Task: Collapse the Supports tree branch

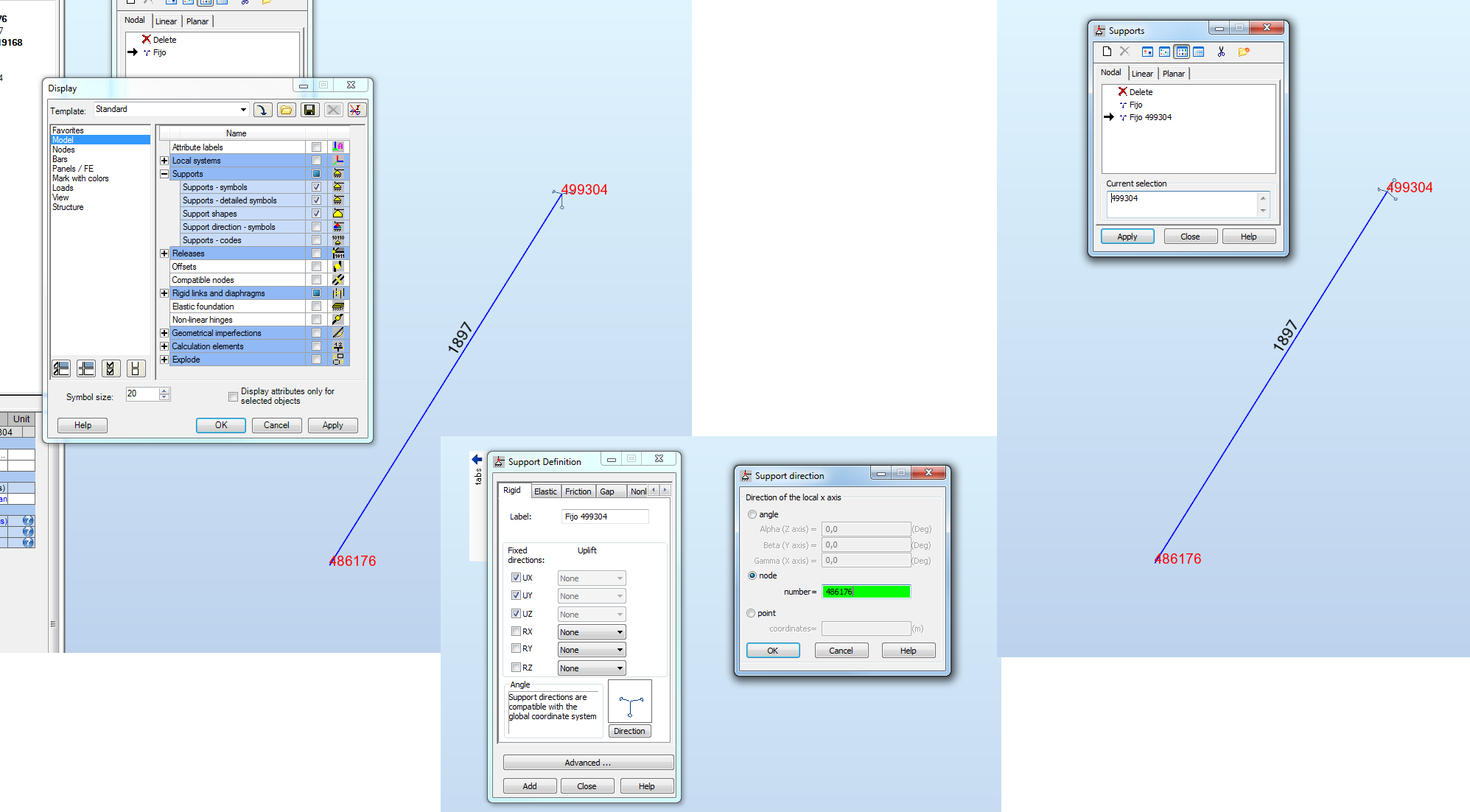Action: (164, 173)
